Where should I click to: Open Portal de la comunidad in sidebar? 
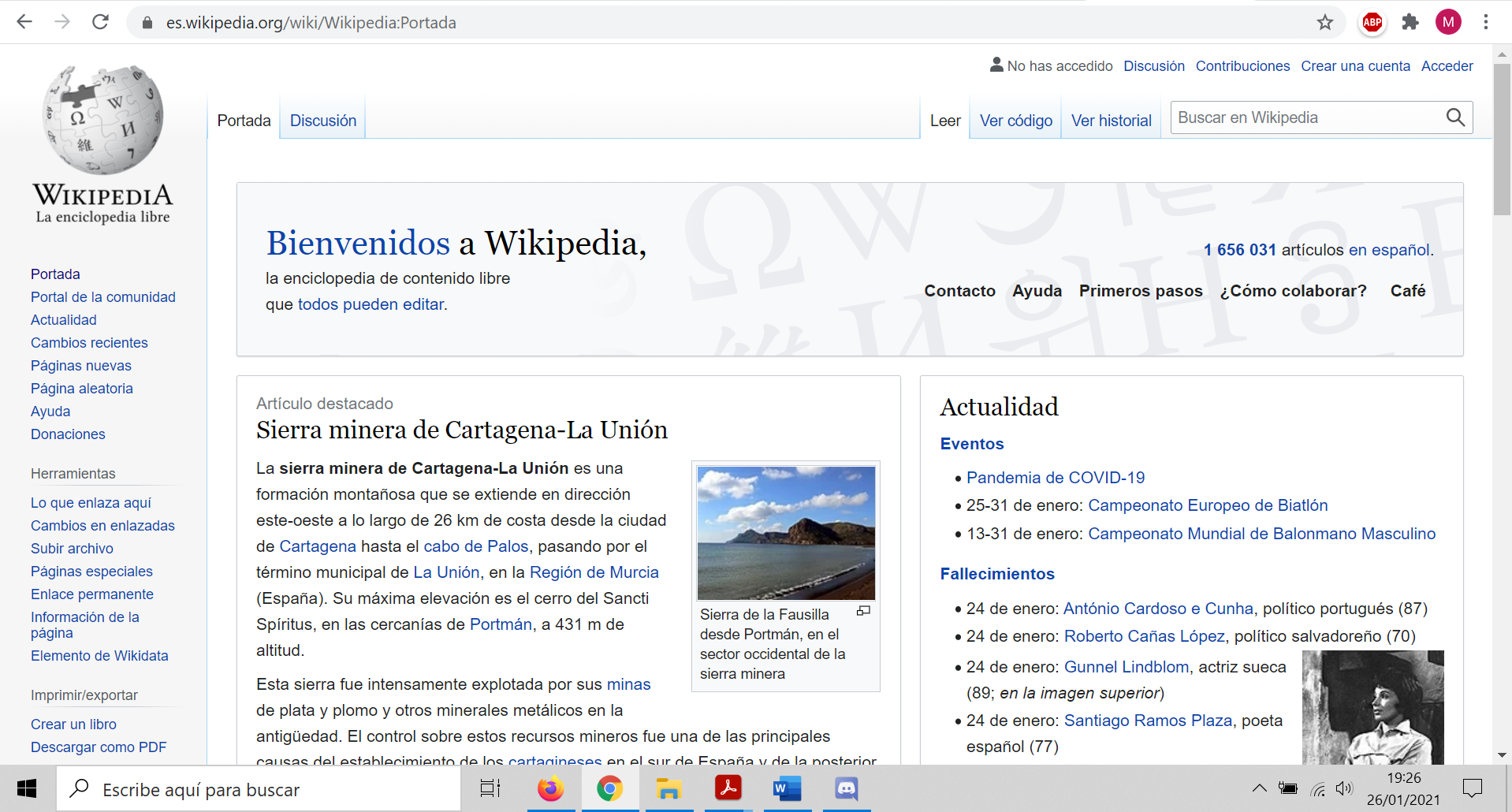103,297
